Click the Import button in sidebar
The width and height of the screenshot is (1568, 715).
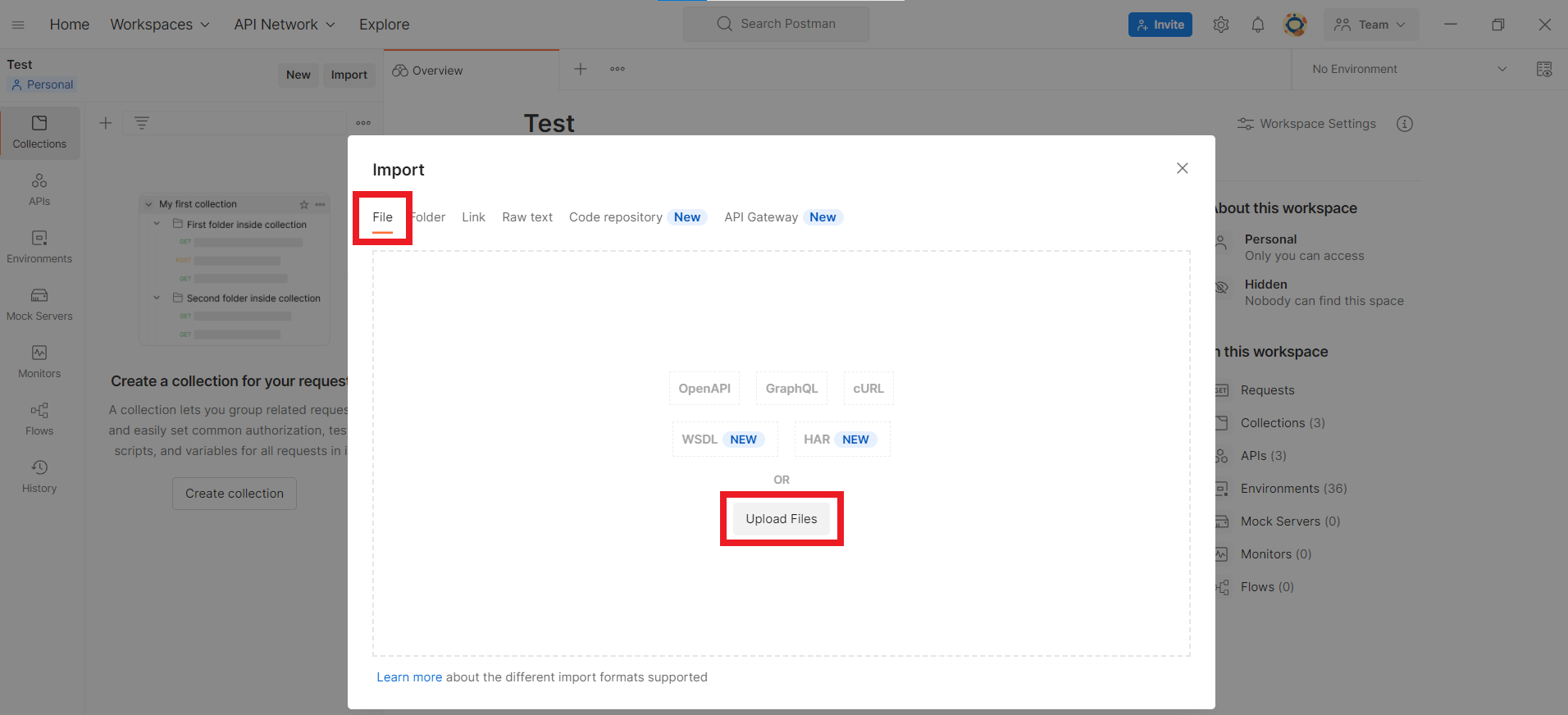pos(349,75)
